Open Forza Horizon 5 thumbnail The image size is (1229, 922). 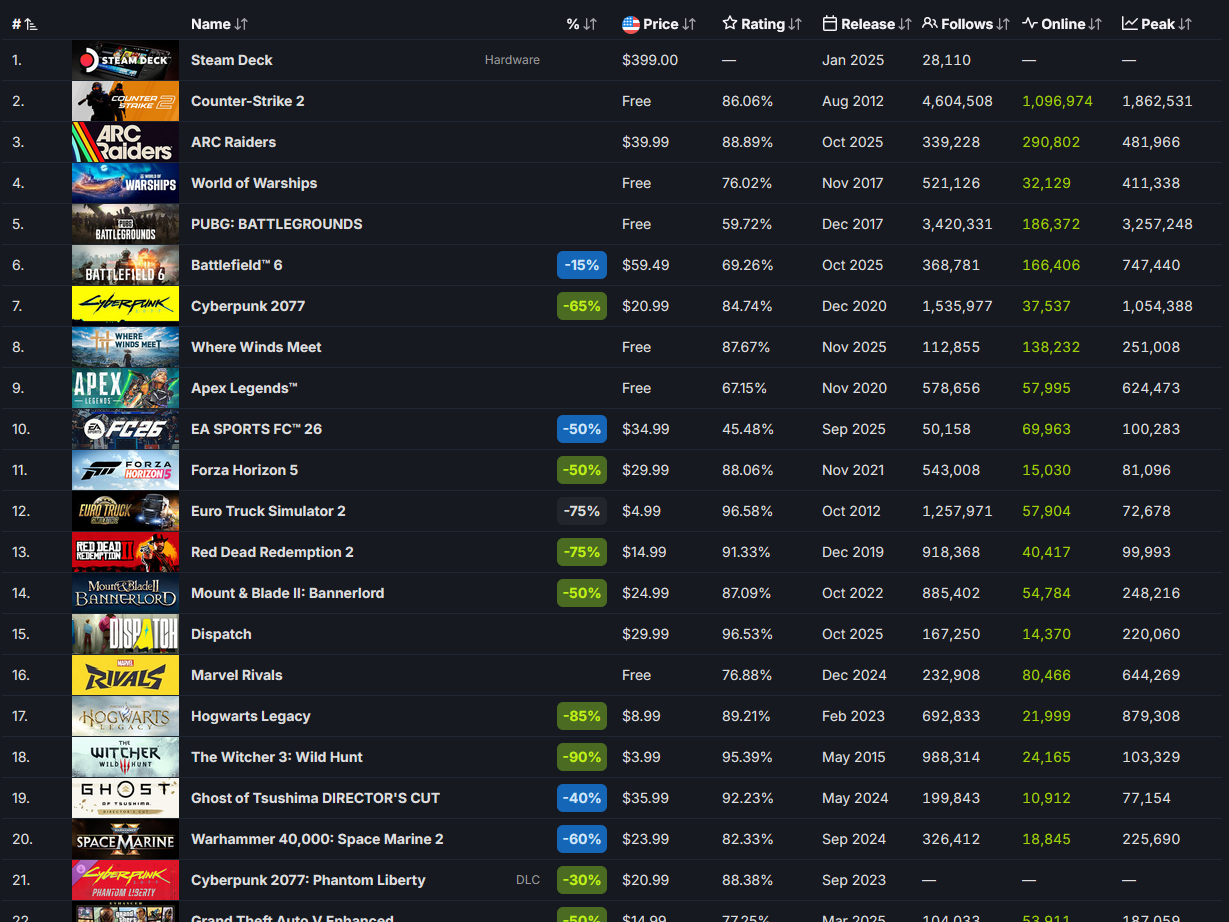125,470
